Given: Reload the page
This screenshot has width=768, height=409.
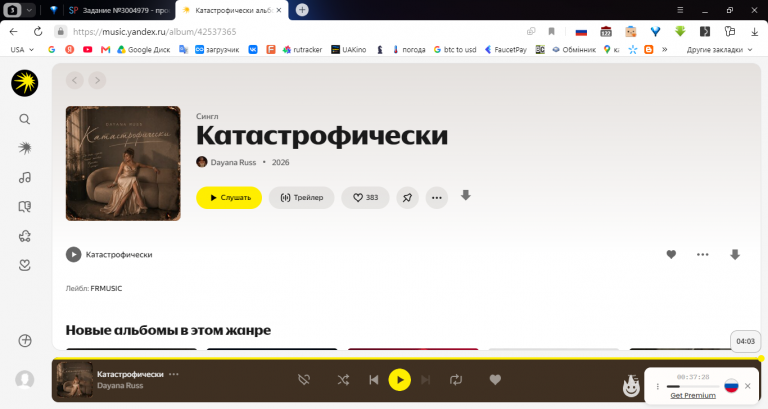Looking at the screenshot, I should tap(38, 31).
